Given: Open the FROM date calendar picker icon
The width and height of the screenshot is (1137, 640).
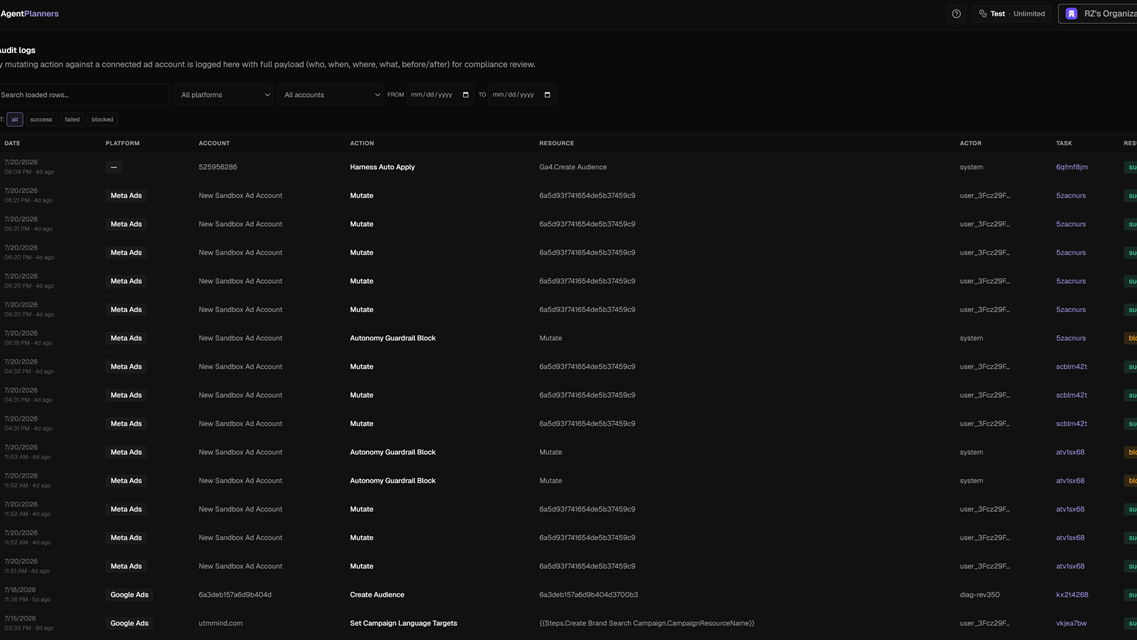Looking at the screenshot, I should [x=466, y=95].
